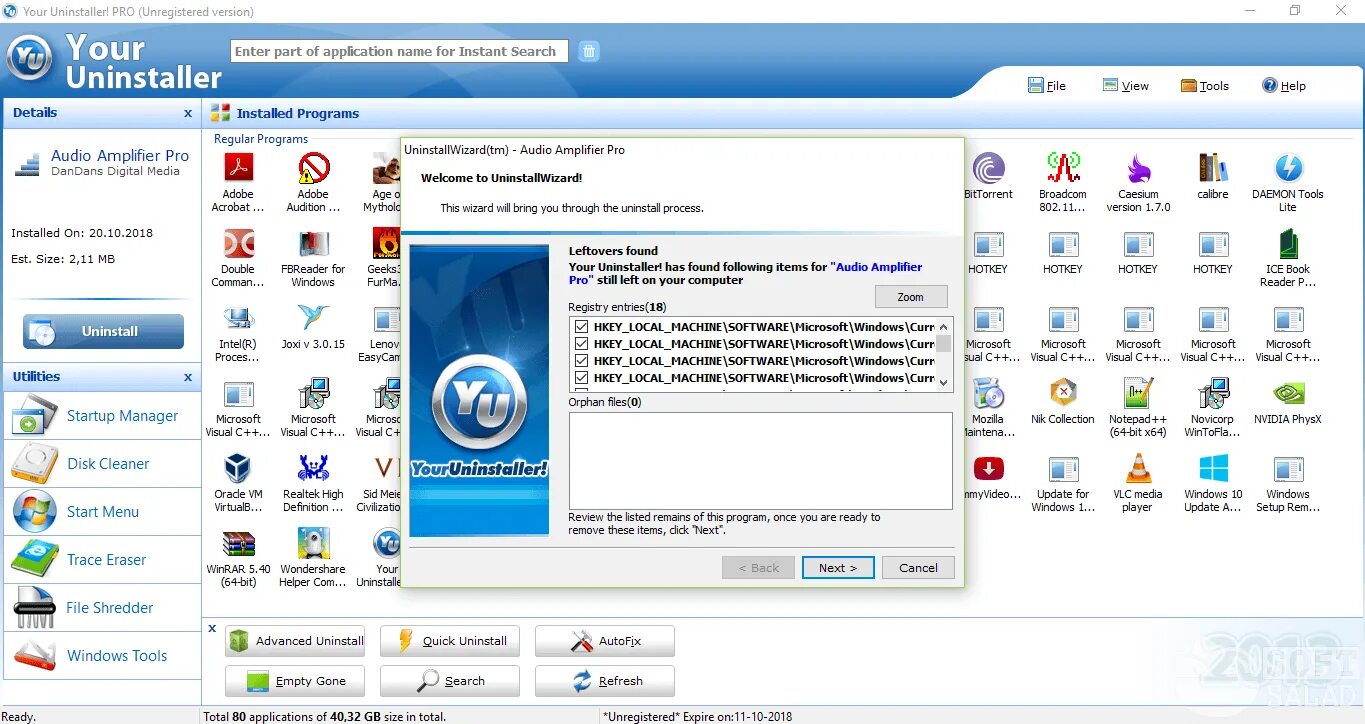This screenshot has width=1365, height=724.
Task: Cancel the UninstallWizard dialog
Action: pos(918,568)
